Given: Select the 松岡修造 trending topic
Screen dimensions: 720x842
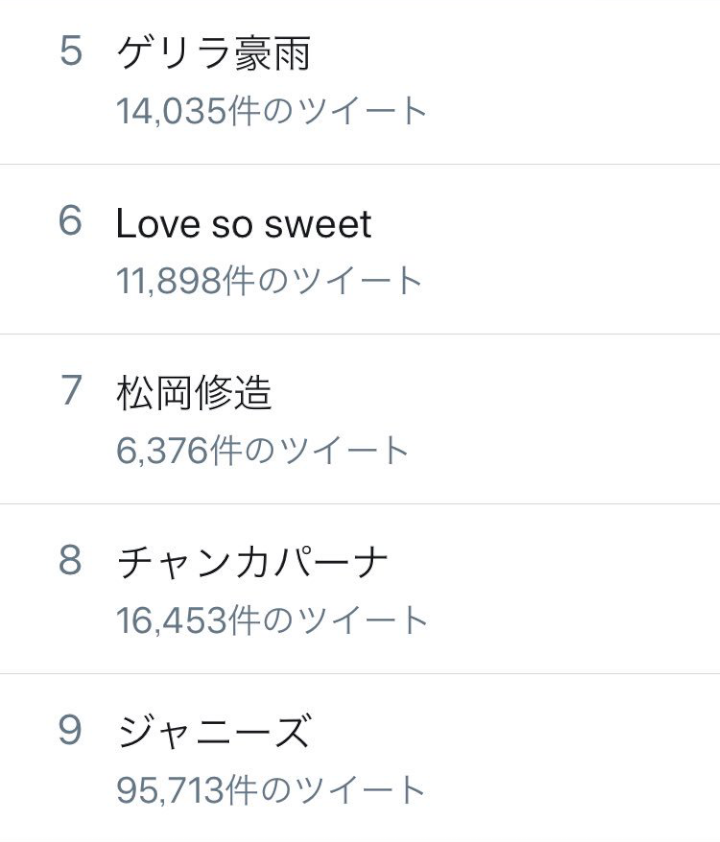Looking at the screenshot, I should tap(194, 393).
